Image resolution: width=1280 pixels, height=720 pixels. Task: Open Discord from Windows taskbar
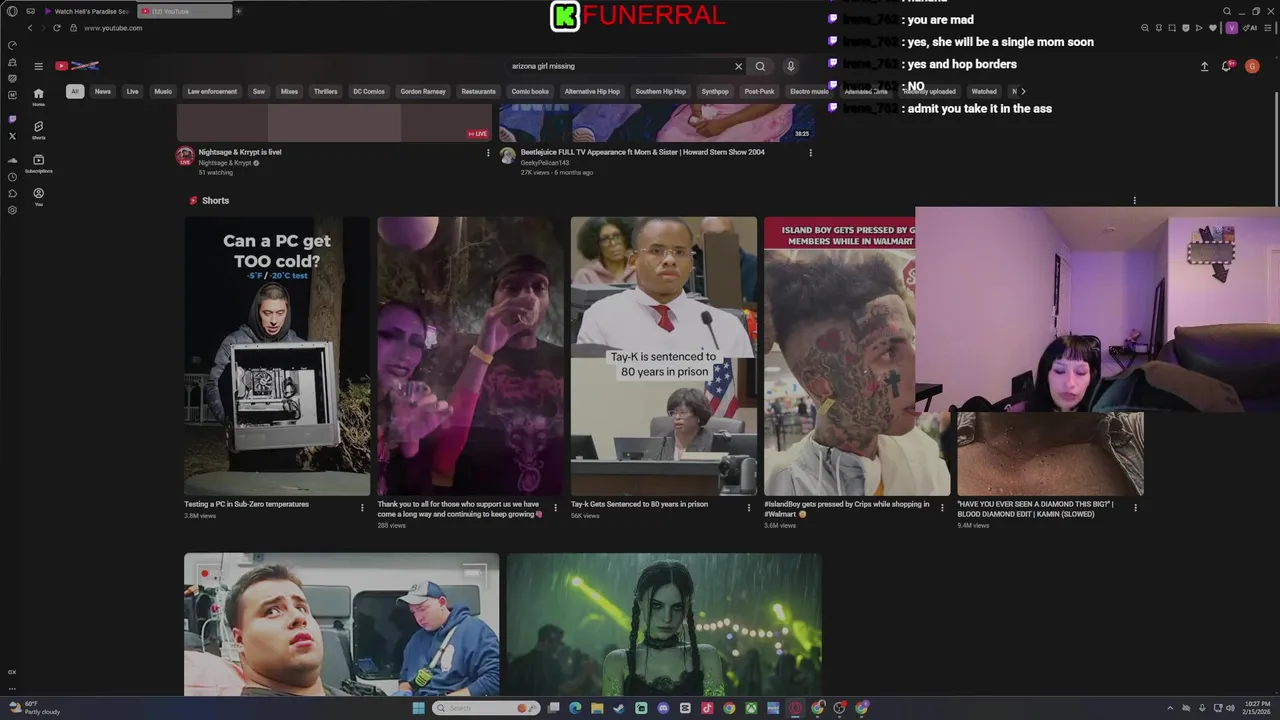click(x=663, y=708)
